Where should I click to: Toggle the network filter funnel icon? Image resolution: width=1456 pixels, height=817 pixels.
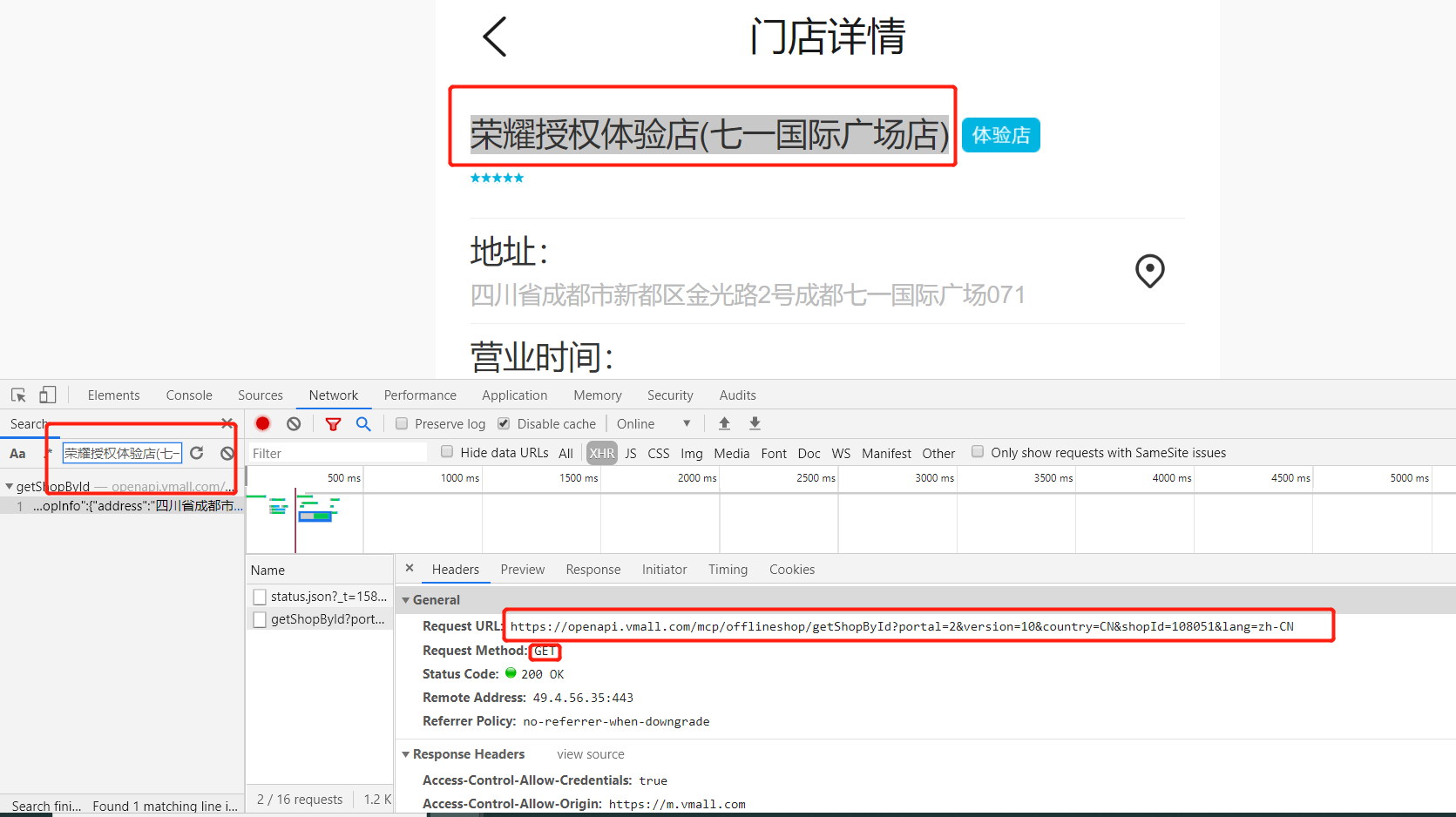click(x=333, y=423)
